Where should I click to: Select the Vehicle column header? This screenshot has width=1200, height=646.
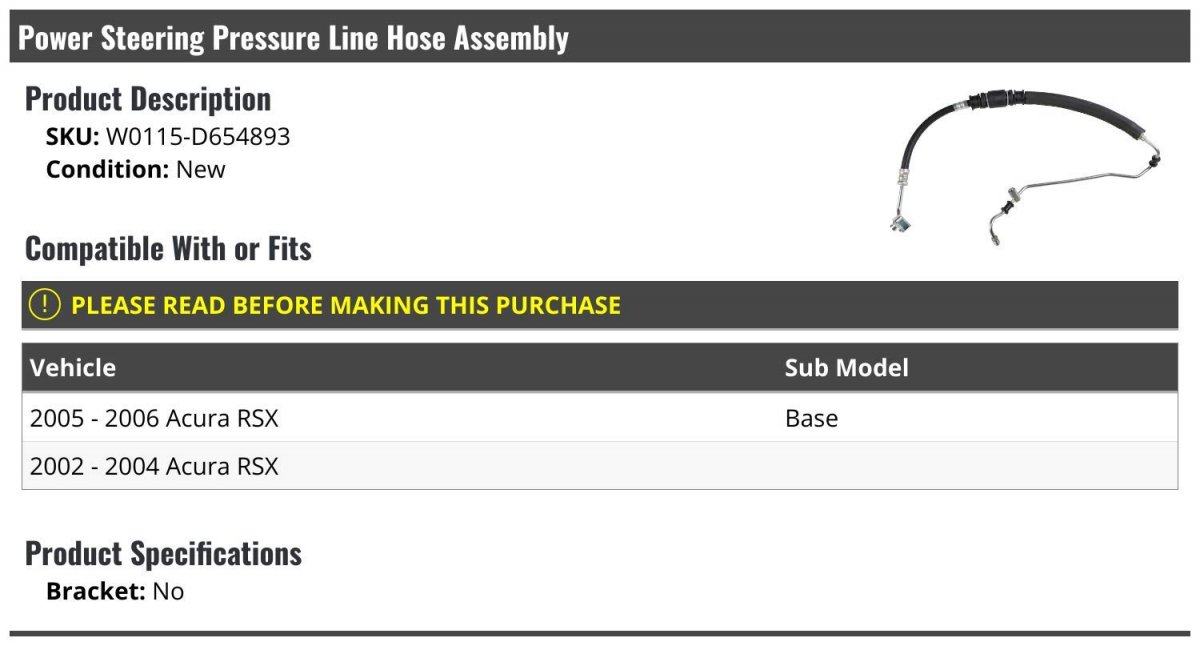point(73,367)
